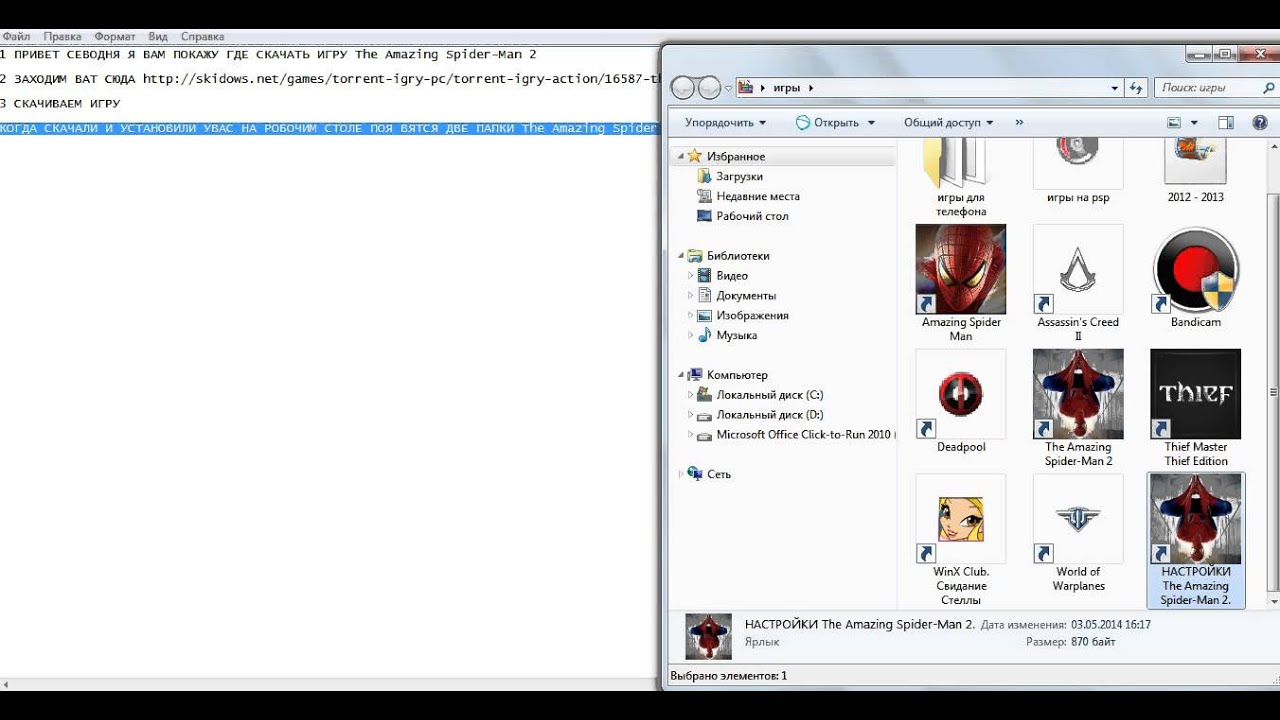Expand the Сеть section arrow
Screen dimensions: 1280x720
pos(681,474)
